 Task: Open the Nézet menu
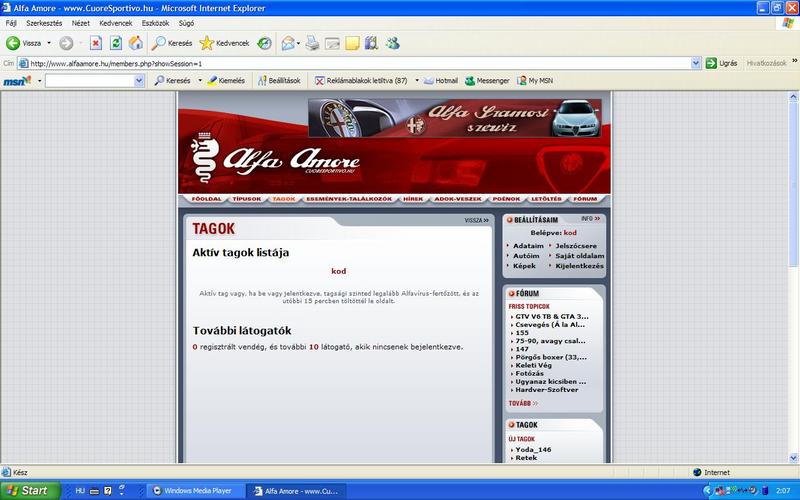coord(81,23)
